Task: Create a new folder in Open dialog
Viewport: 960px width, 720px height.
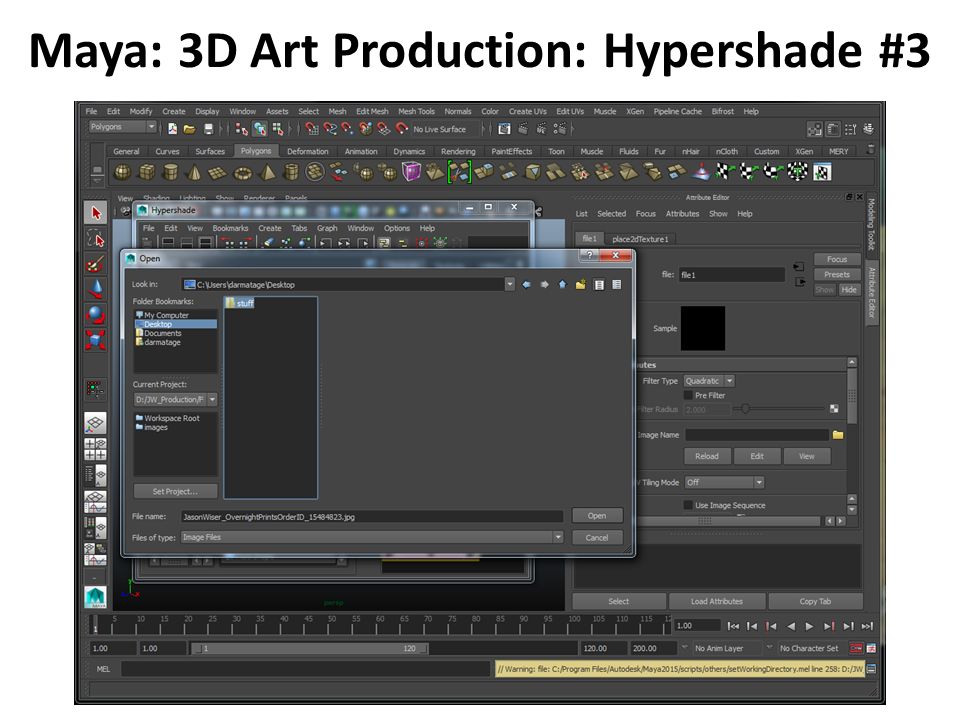Action: [x=580, y=284]
